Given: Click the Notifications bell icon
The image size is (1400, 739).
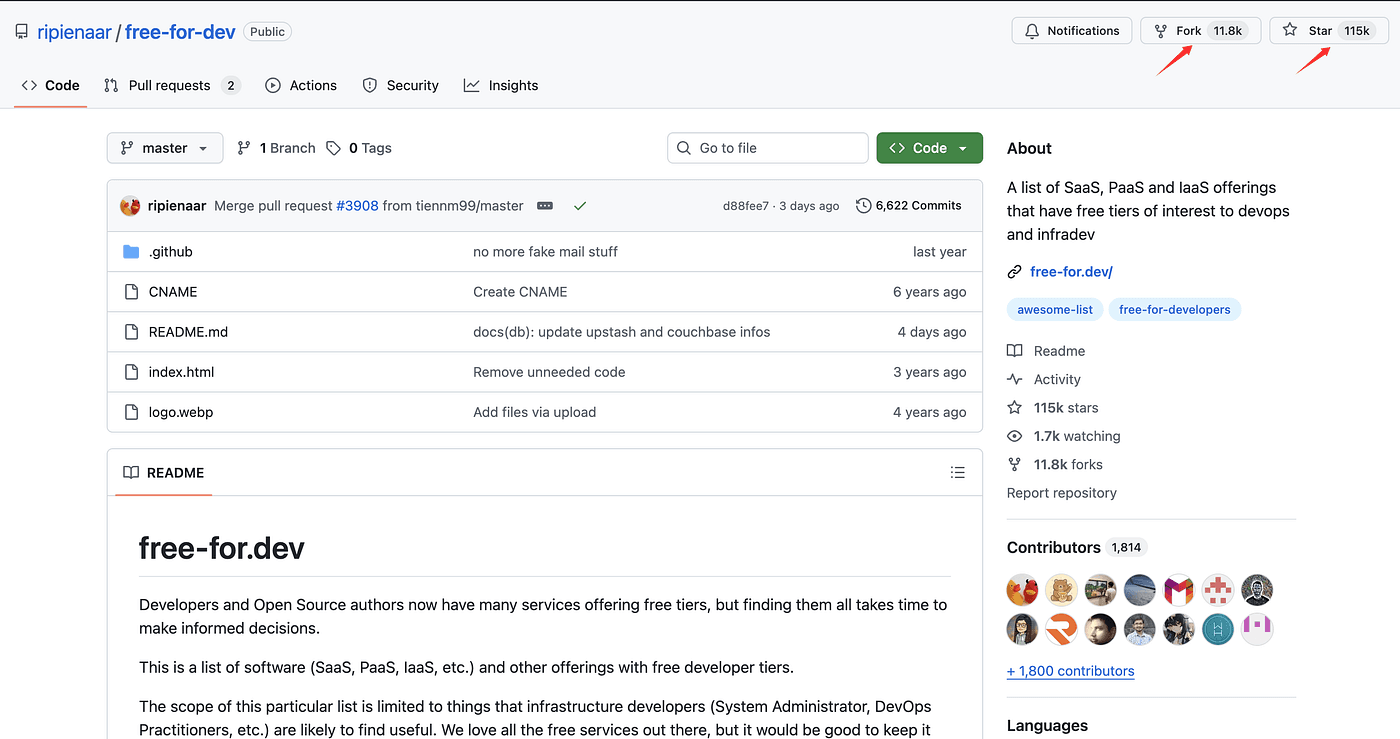Looking at the screenshot, I should tap(1033, 31).
